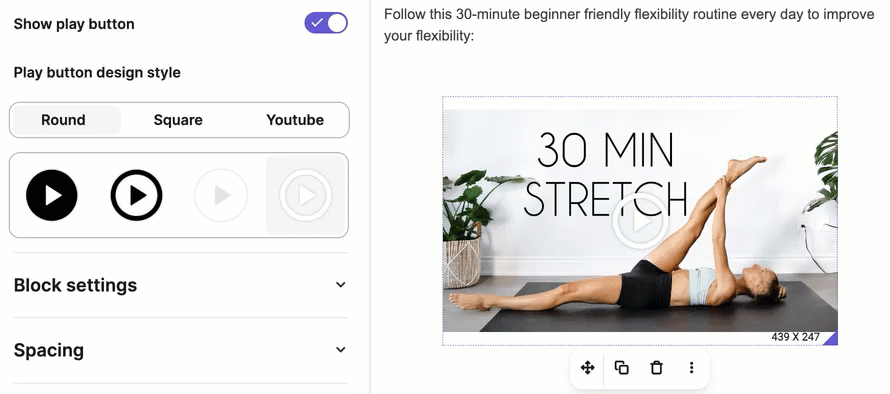Click the move block icon in toolbar
The height and width of the screenshot is (394, 890).
point(587,368)
